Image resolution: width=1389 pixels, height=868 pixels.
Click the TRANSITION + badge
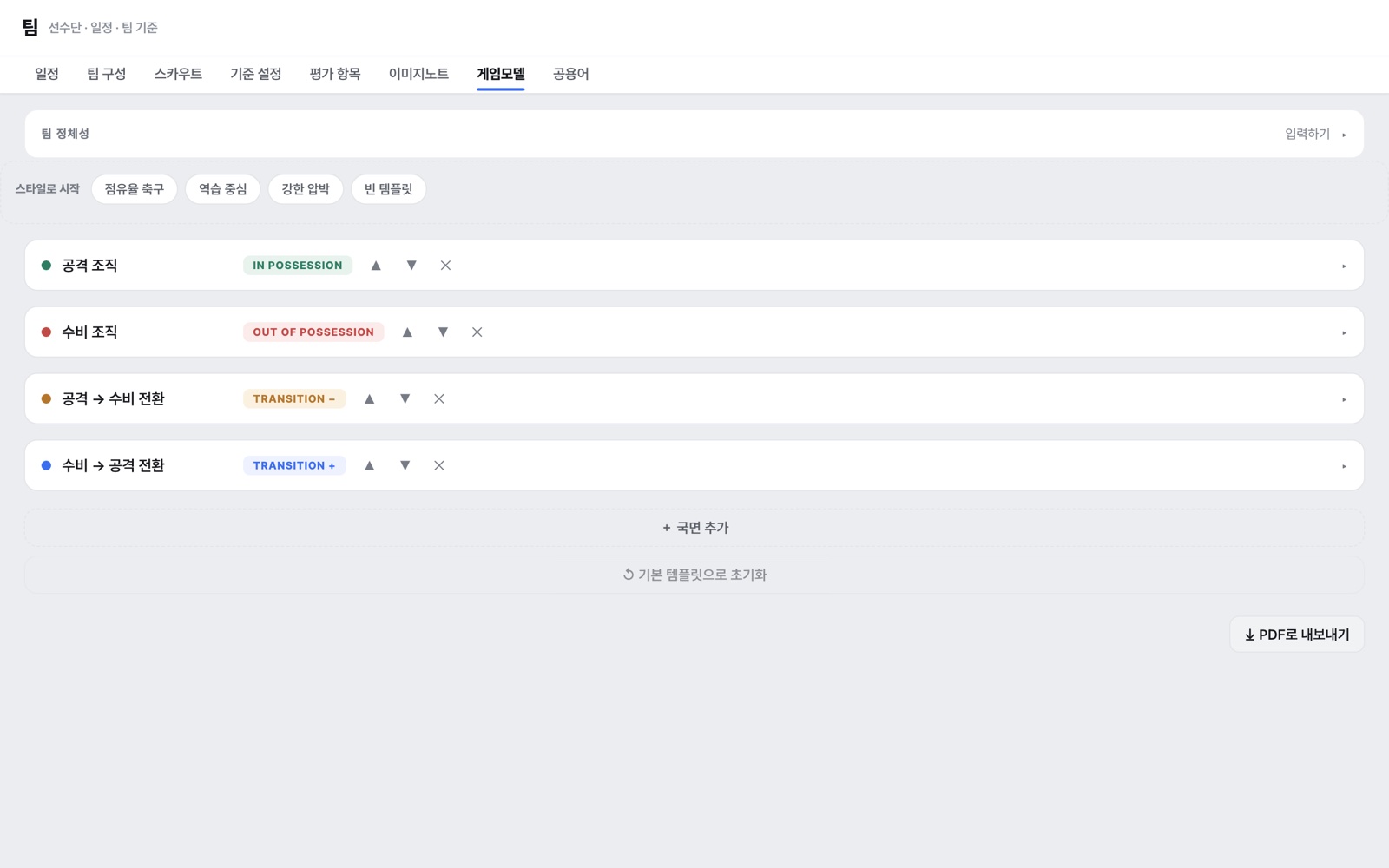tap(294, 466)
